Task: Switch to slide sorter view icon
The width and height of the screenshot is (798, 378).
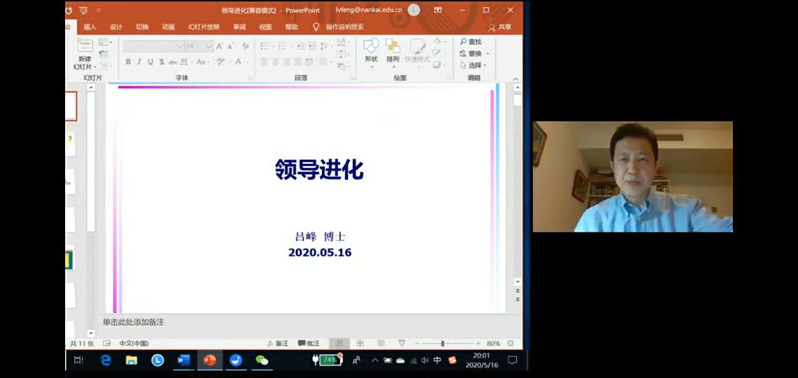Action: tap(360, 343)
